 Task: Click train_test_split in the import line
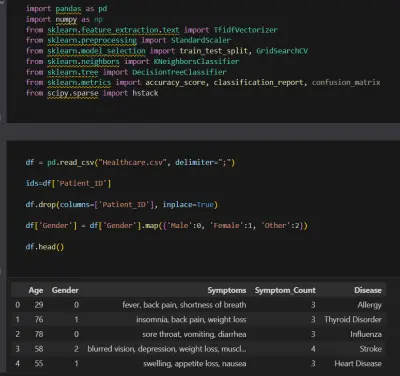(214, 51)
